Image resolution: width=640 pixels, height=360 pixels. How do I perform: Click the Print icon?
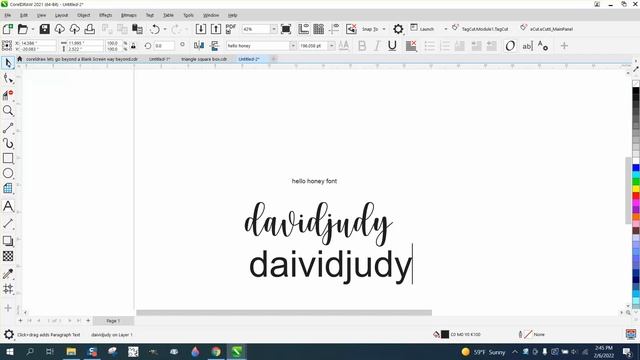90,29
